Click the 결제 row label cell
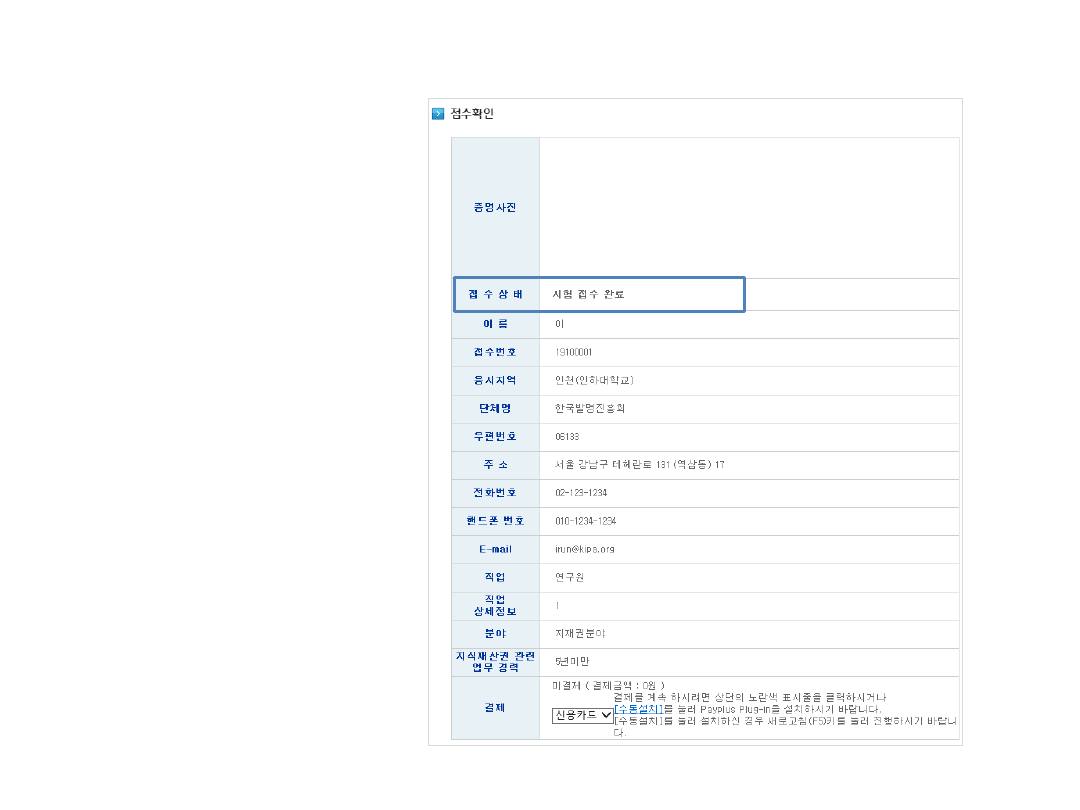The width and height of the screenshot is (1080, 810). pyautogui.click(x=496, y=708)
